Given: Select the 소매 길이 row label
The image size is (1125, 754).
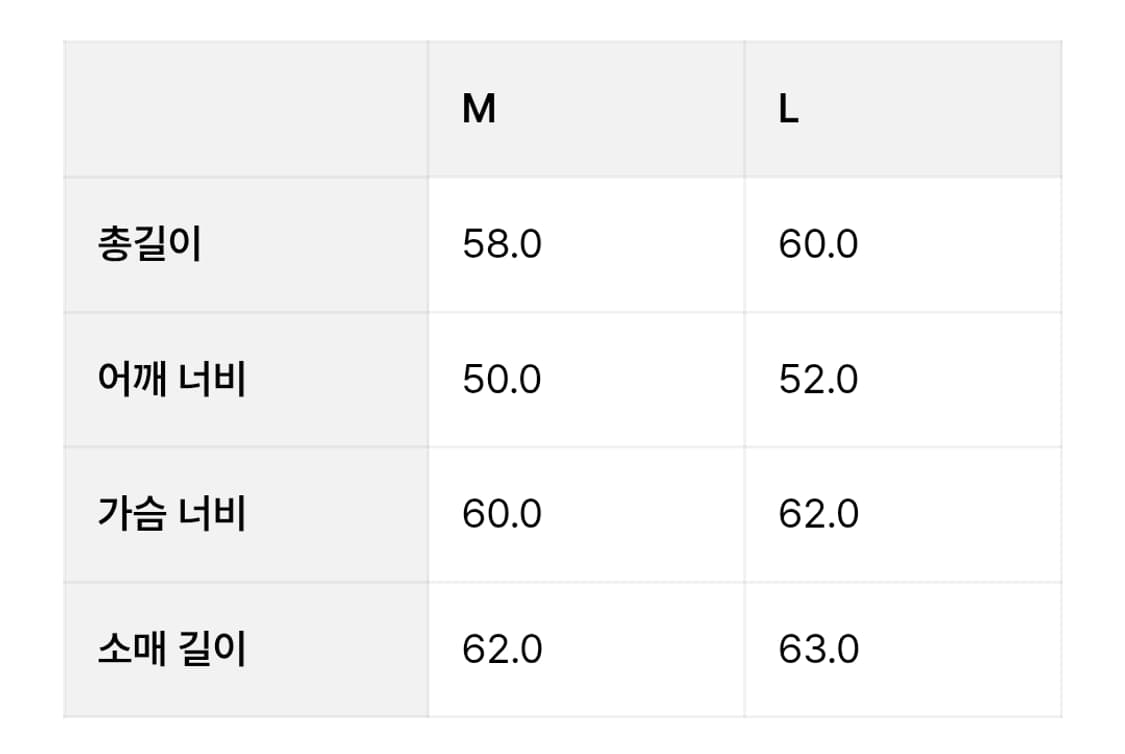Looking at the screenshot, I should (x=172, y=650).
